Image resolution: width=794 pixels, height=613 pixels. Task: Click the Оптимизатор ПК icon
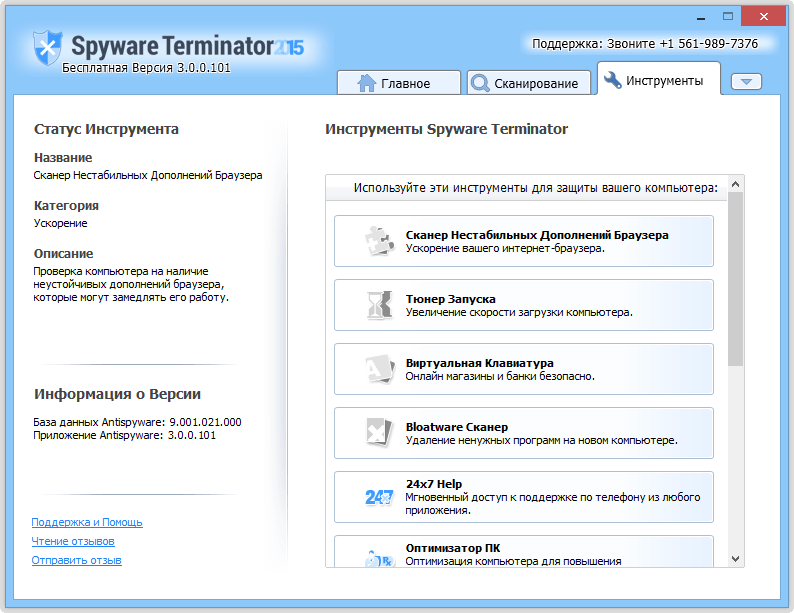[379, 559]
